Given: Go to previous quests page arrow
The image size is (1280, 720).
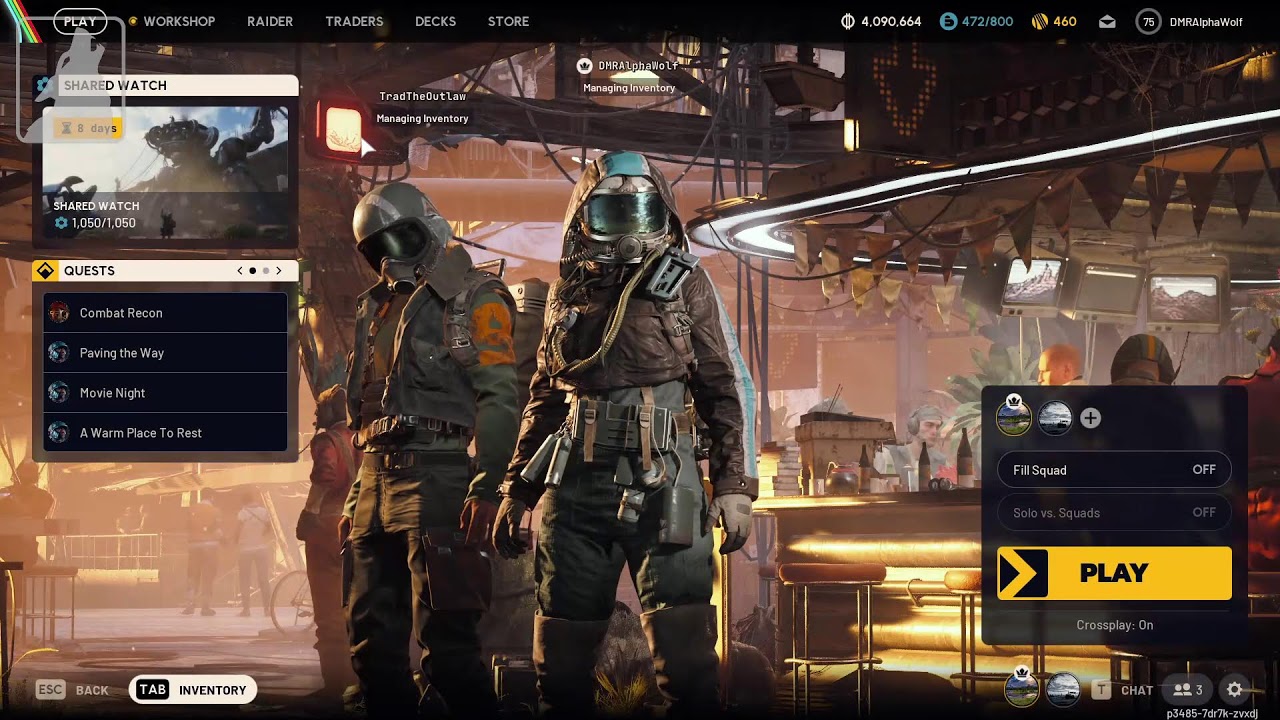Looking at the screenshot, I should [240, 271].
